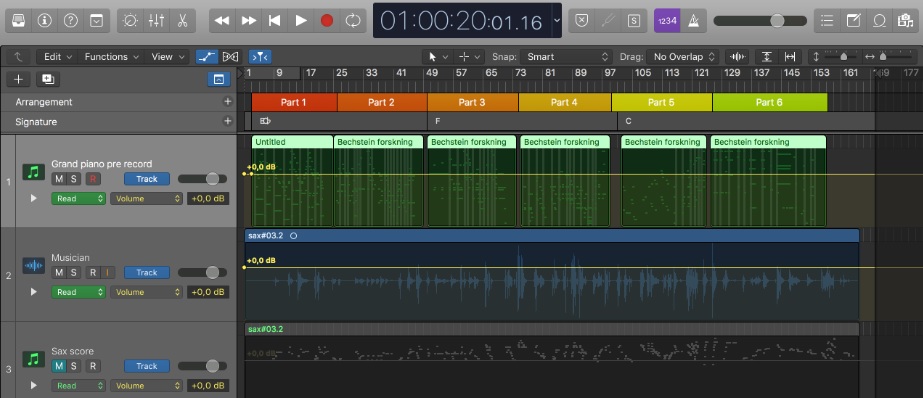Image resolution: width=923 pixels, height=398 pixels.
Task: Open the Functions menu
Action: [111, 57]
